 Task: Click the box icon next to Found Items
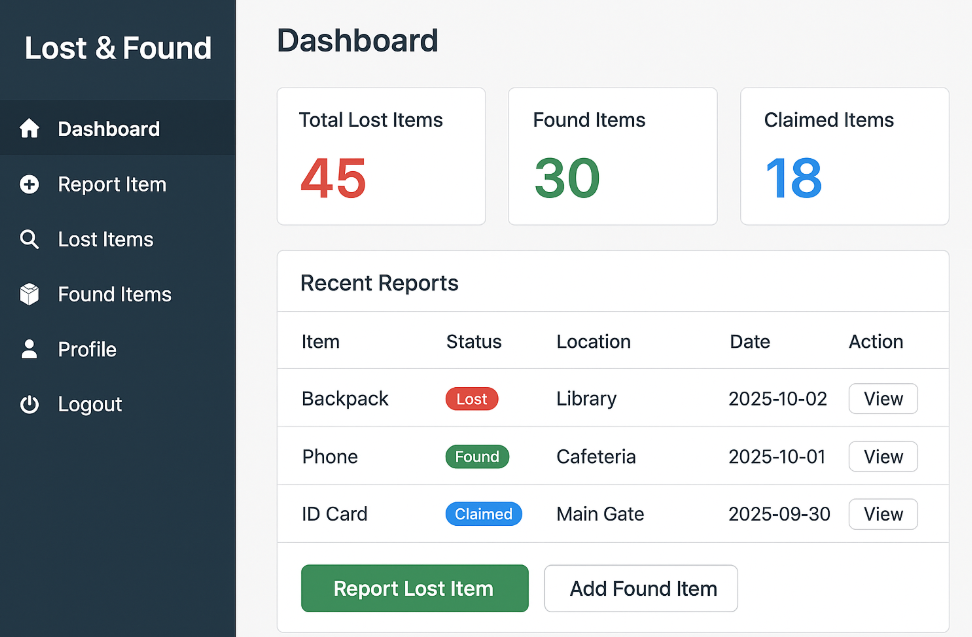click(x=27, y=294)
